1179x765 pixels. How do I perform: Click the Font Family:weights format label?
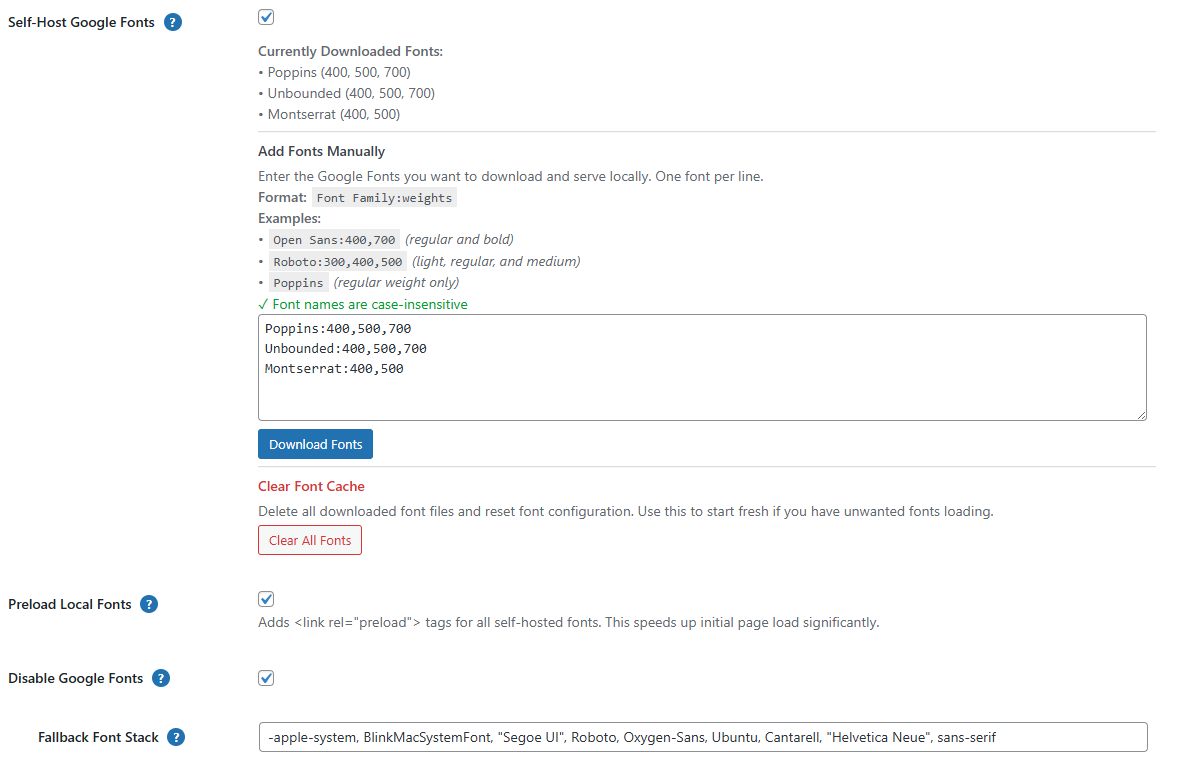(x=384, y=197)
